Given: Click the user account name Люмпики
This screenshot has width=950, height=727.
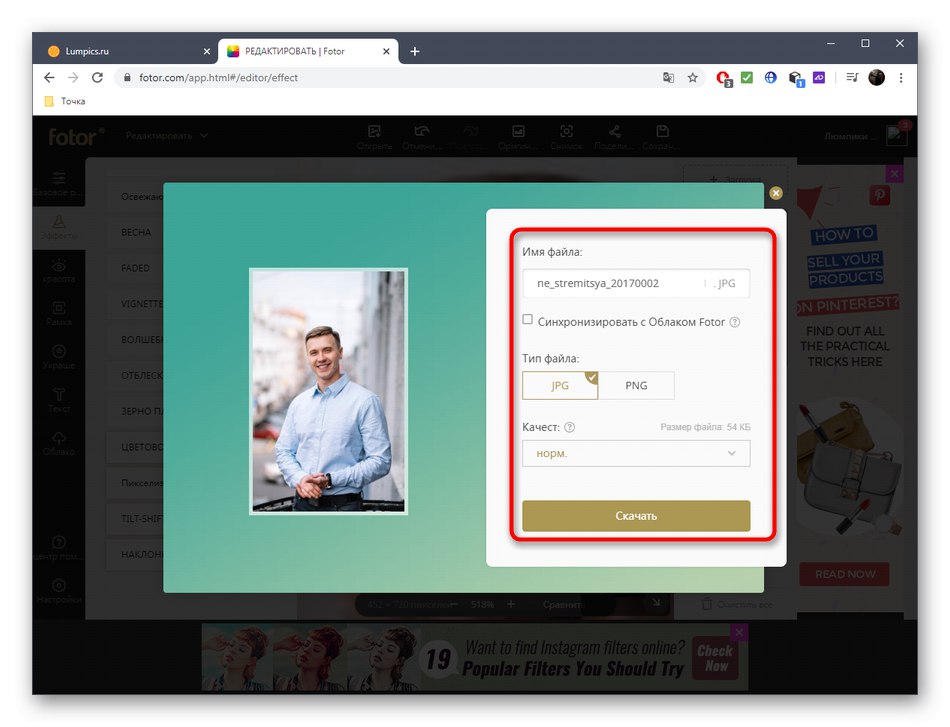Looking at the screenshot, I should tap(850, 136).
